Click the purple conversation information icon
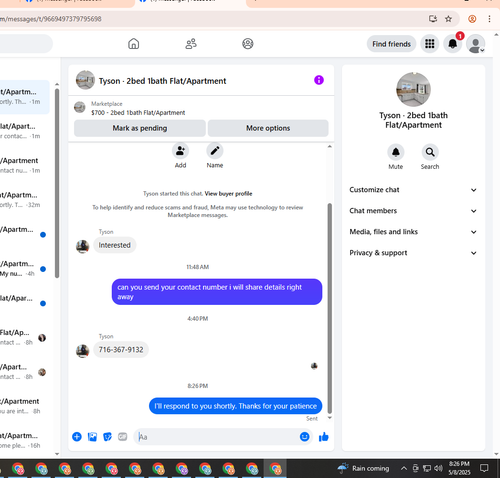 (319, 80)
